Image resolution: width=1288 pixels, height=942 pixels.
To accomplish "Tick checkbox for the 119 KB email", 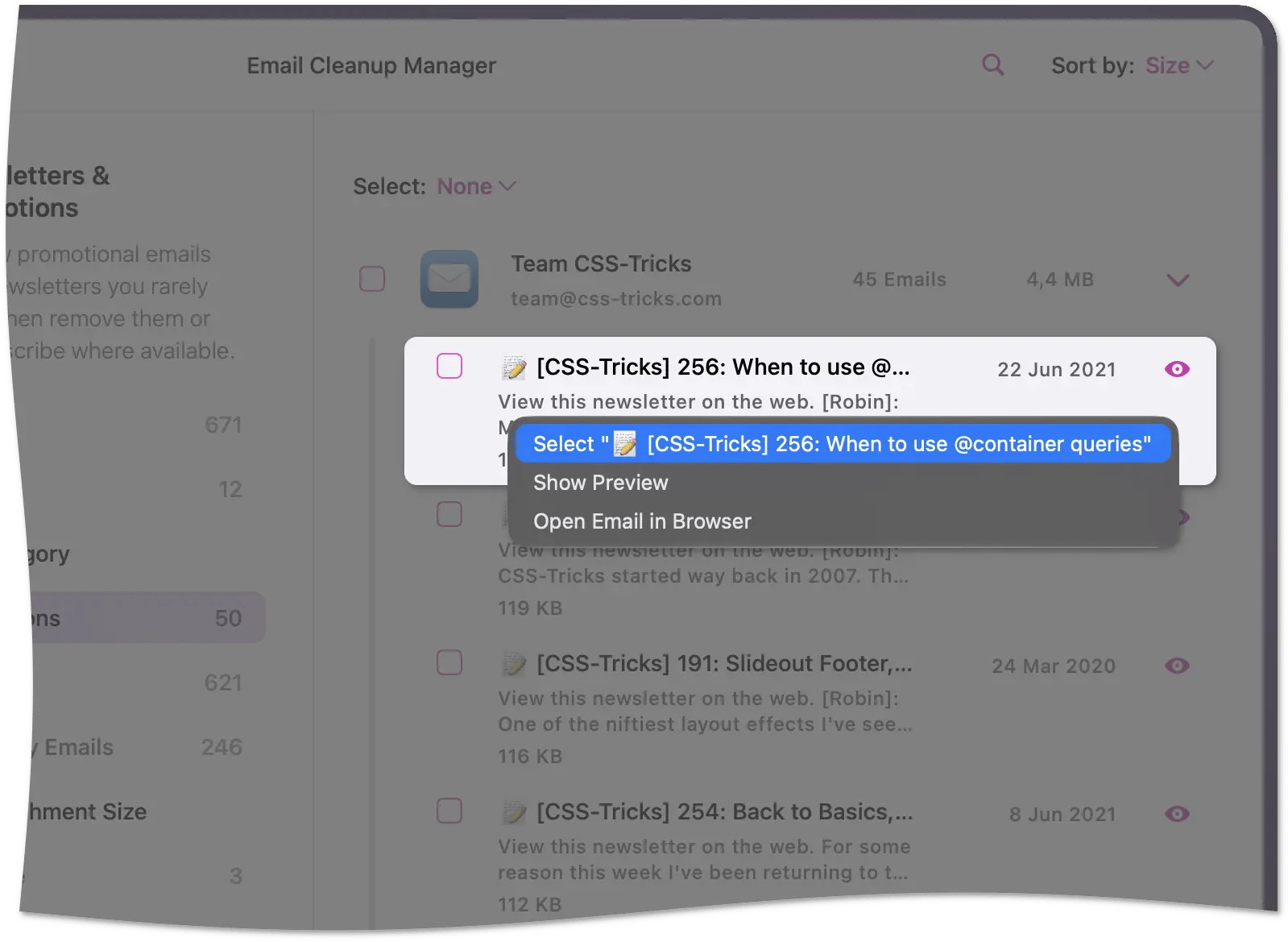I will click(449, 514).
